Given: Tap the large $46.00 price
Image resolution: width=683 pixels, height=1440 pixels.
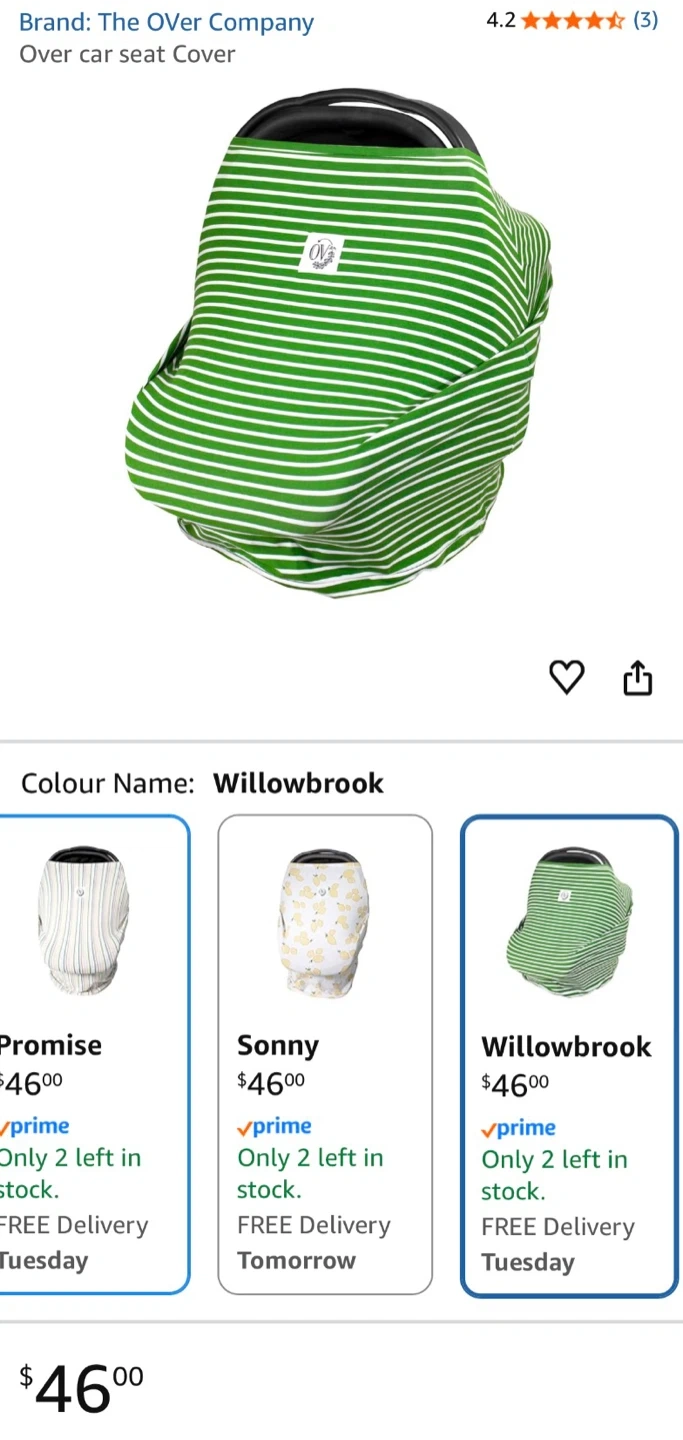Looking at the screenshot, I should (81, 1388).
